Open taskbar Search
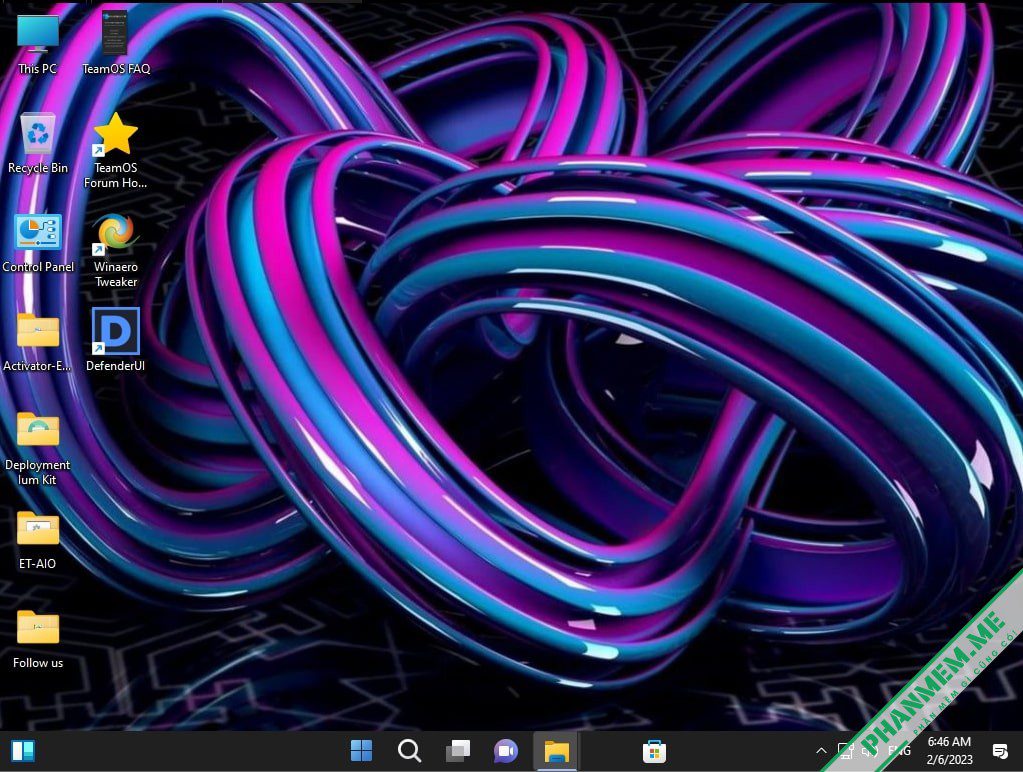The height and width of the screenshot is (772, 1023). tap(409, 751)
